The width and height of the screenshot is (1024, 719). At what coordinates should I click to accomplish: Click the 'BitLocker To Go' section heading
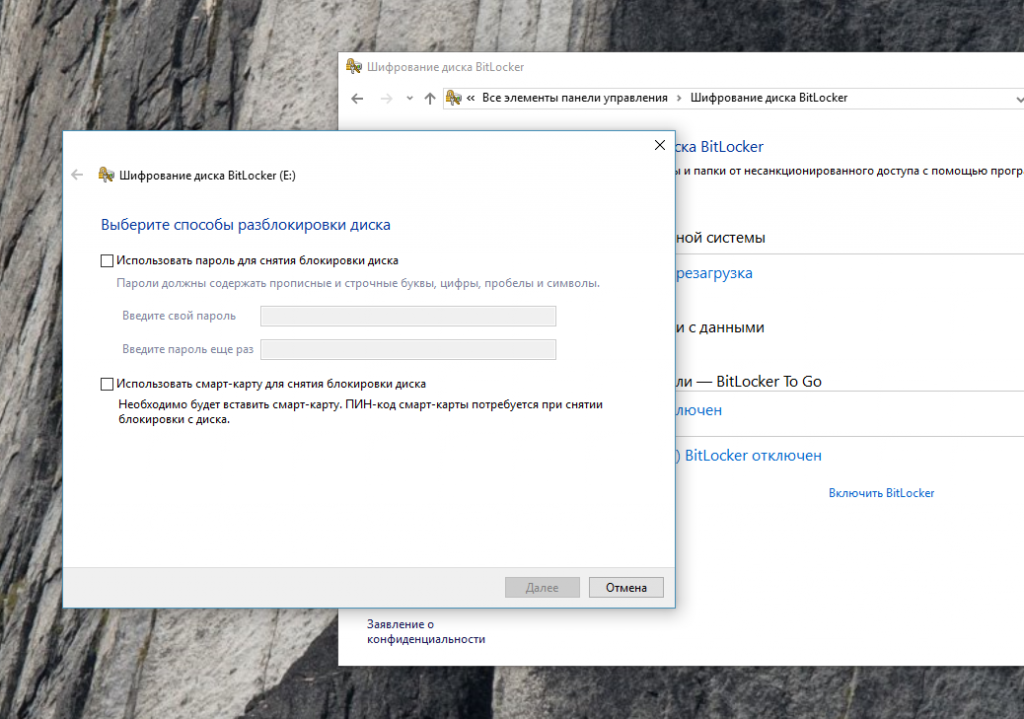749,381
